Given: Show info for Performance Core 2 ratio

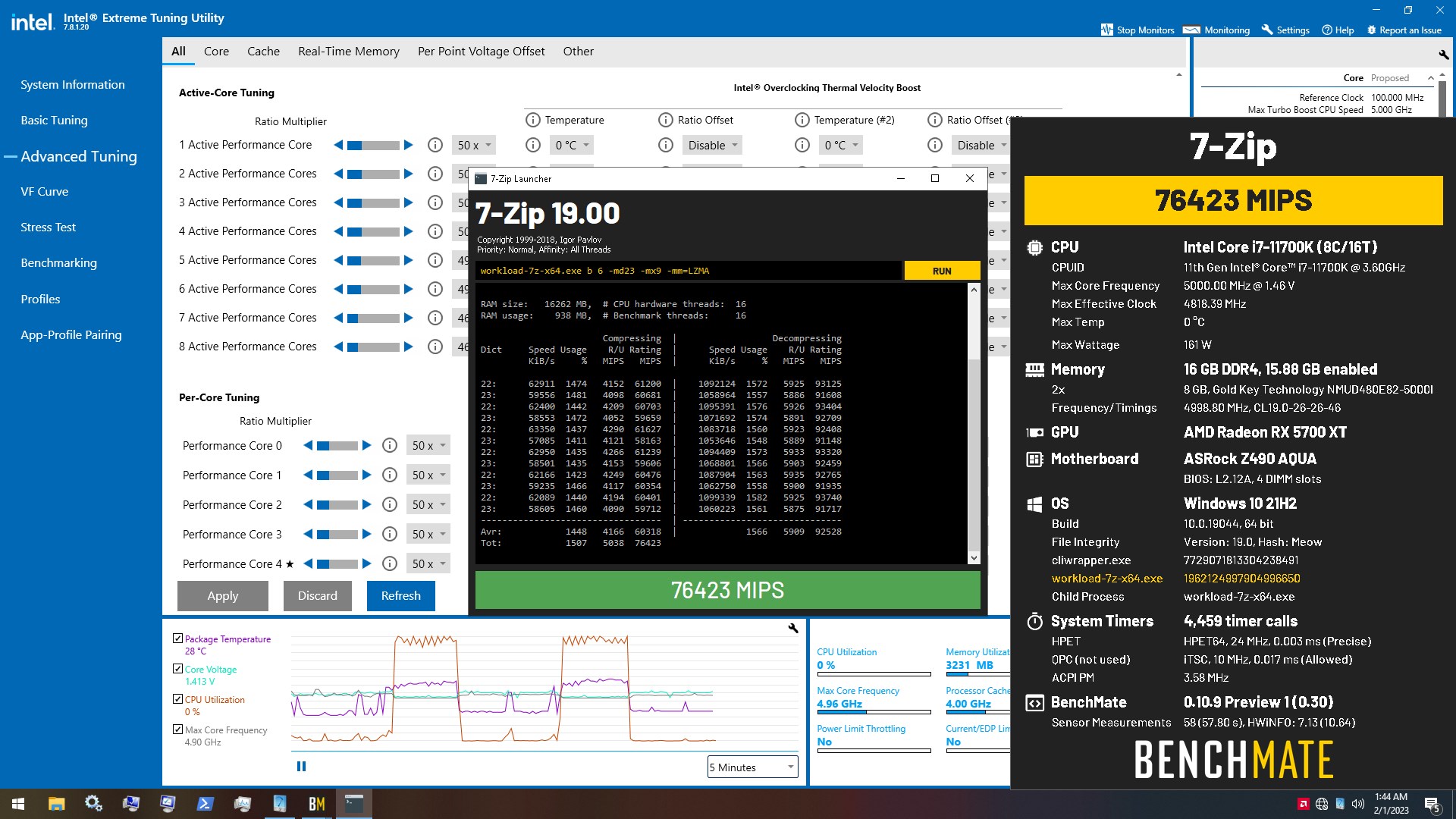Looking at the screenshot, I should click(390, 505).
